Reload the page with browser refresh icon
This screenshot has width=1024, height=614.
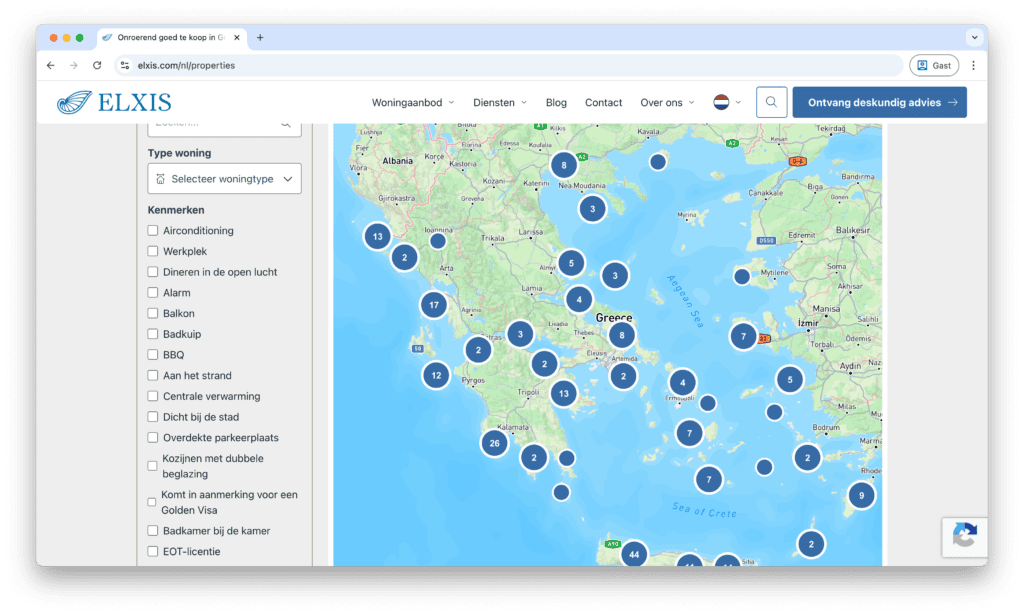pyautogui.click(x=97, y=65)
